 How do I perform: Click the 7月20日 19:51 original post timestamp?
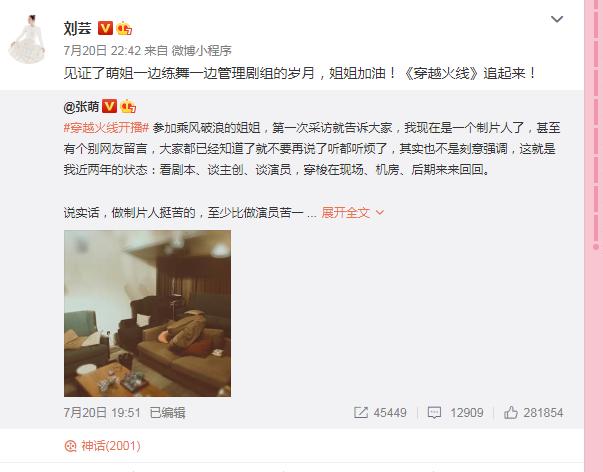point(102,413)
